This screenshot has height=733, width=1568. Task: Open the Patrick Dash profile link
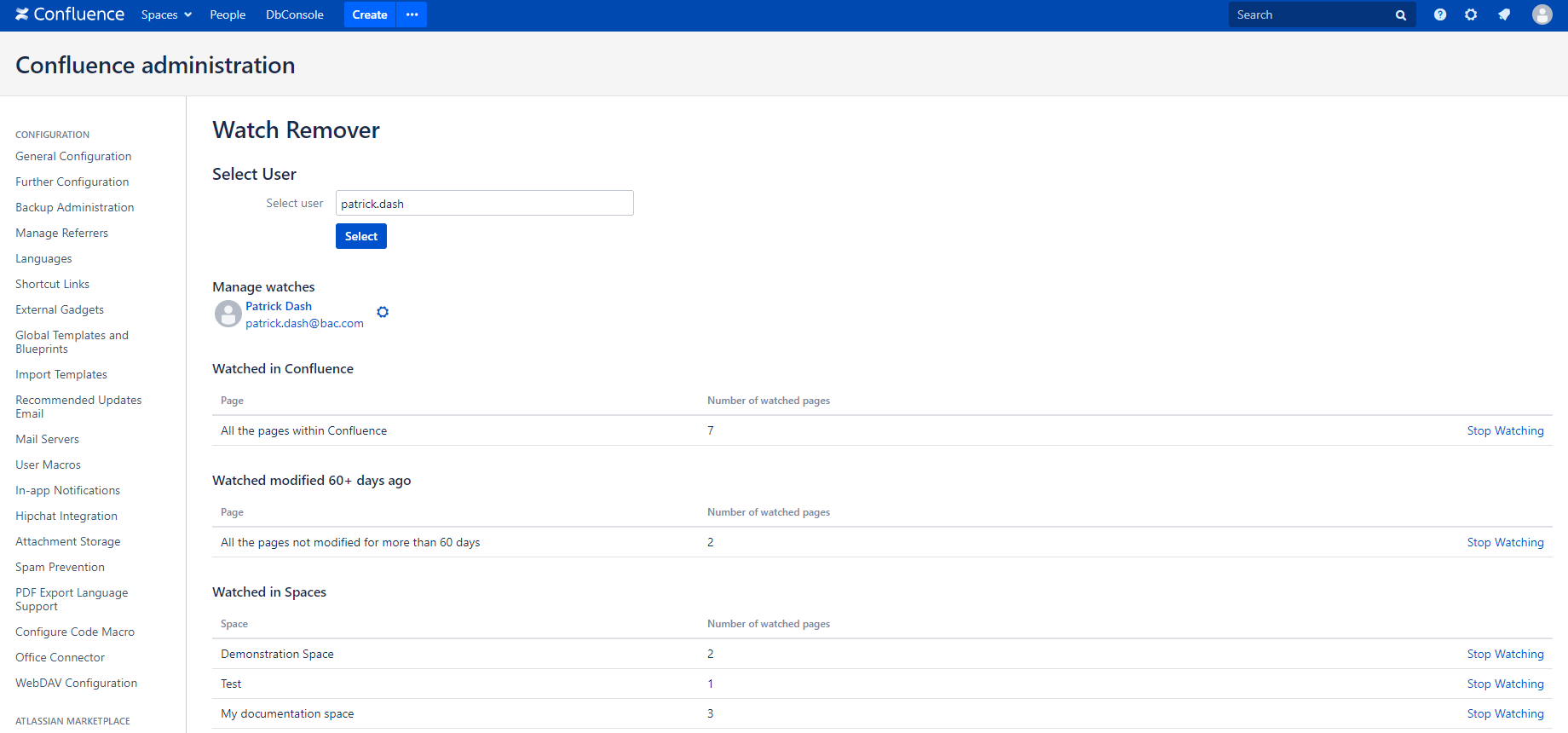(279, 306)
